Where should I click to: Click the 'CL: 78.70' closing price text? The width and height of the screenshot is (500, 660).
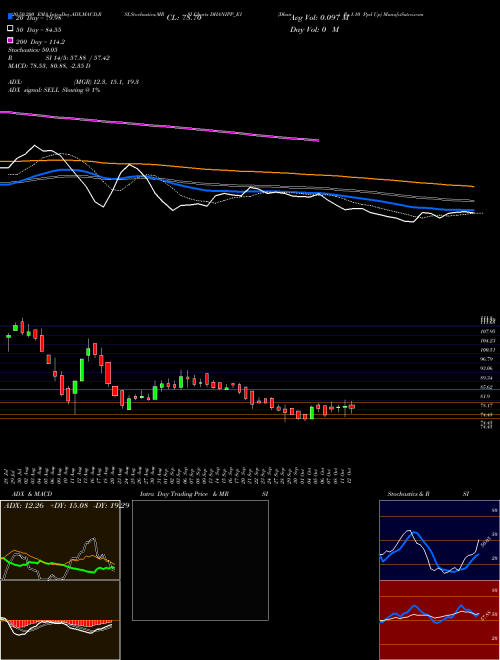[184, 18]
